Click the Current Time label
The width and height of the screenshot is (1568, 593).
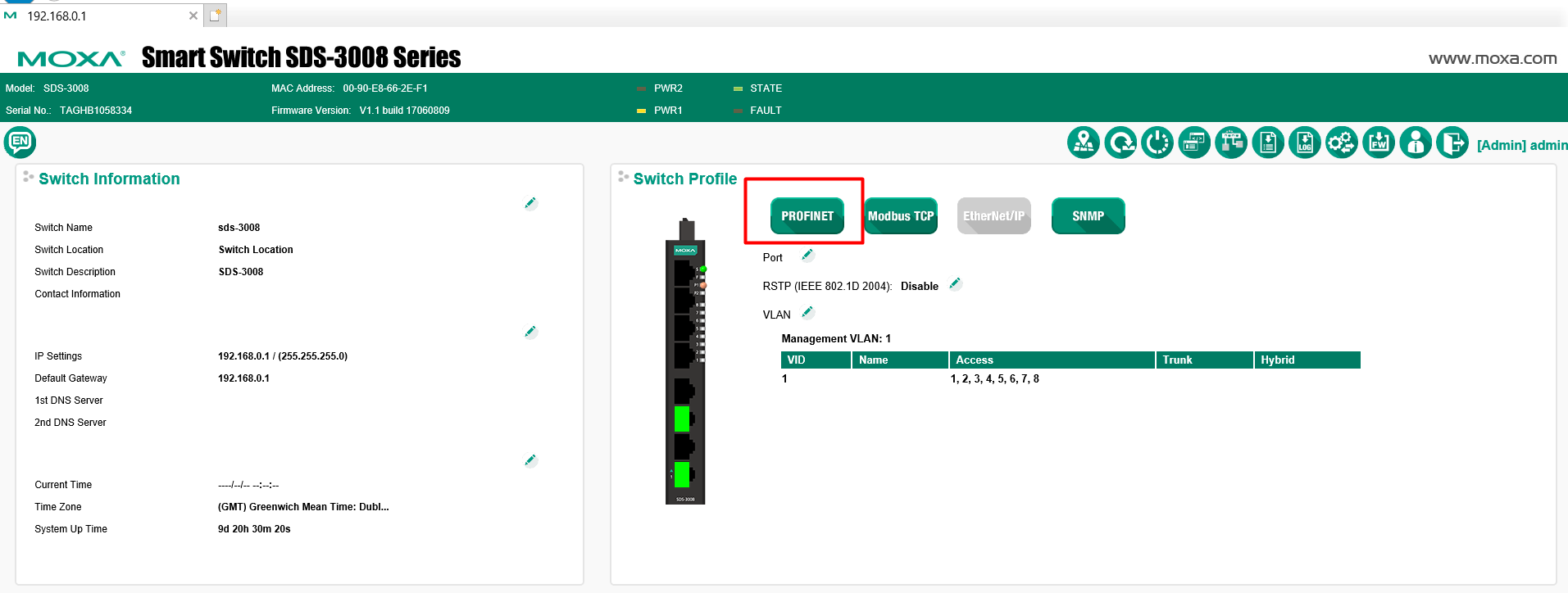(x=63, y=485)
